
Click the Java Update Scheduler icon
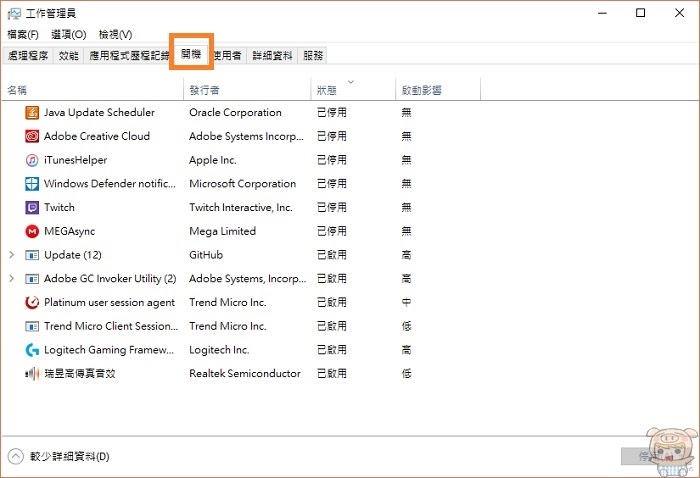[x=32, y=112]
